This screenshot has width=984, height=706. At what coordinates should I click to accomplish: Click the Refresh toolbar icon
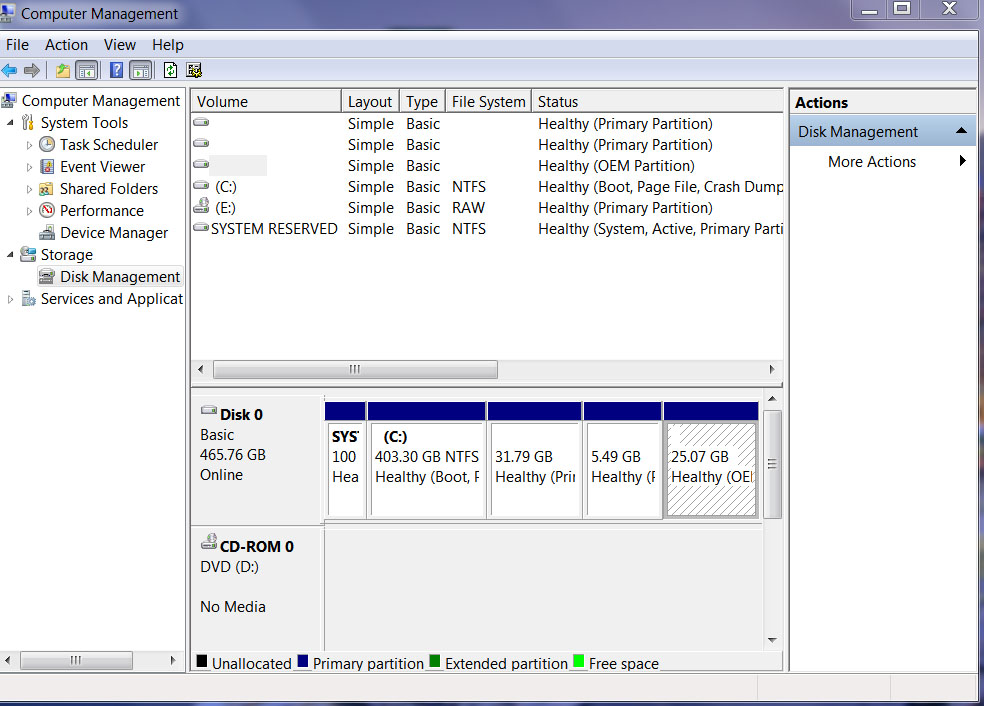[170, 70]
